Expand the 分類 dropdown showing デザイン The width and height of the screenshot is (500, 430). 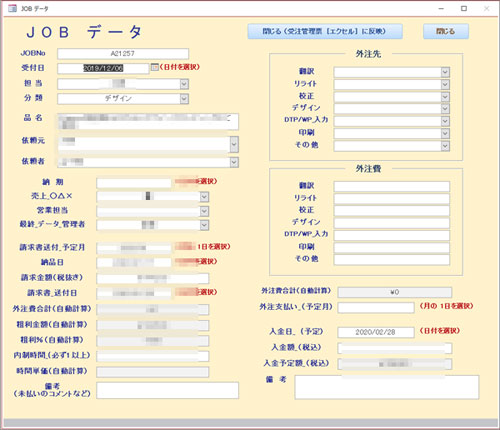(184, 99)
